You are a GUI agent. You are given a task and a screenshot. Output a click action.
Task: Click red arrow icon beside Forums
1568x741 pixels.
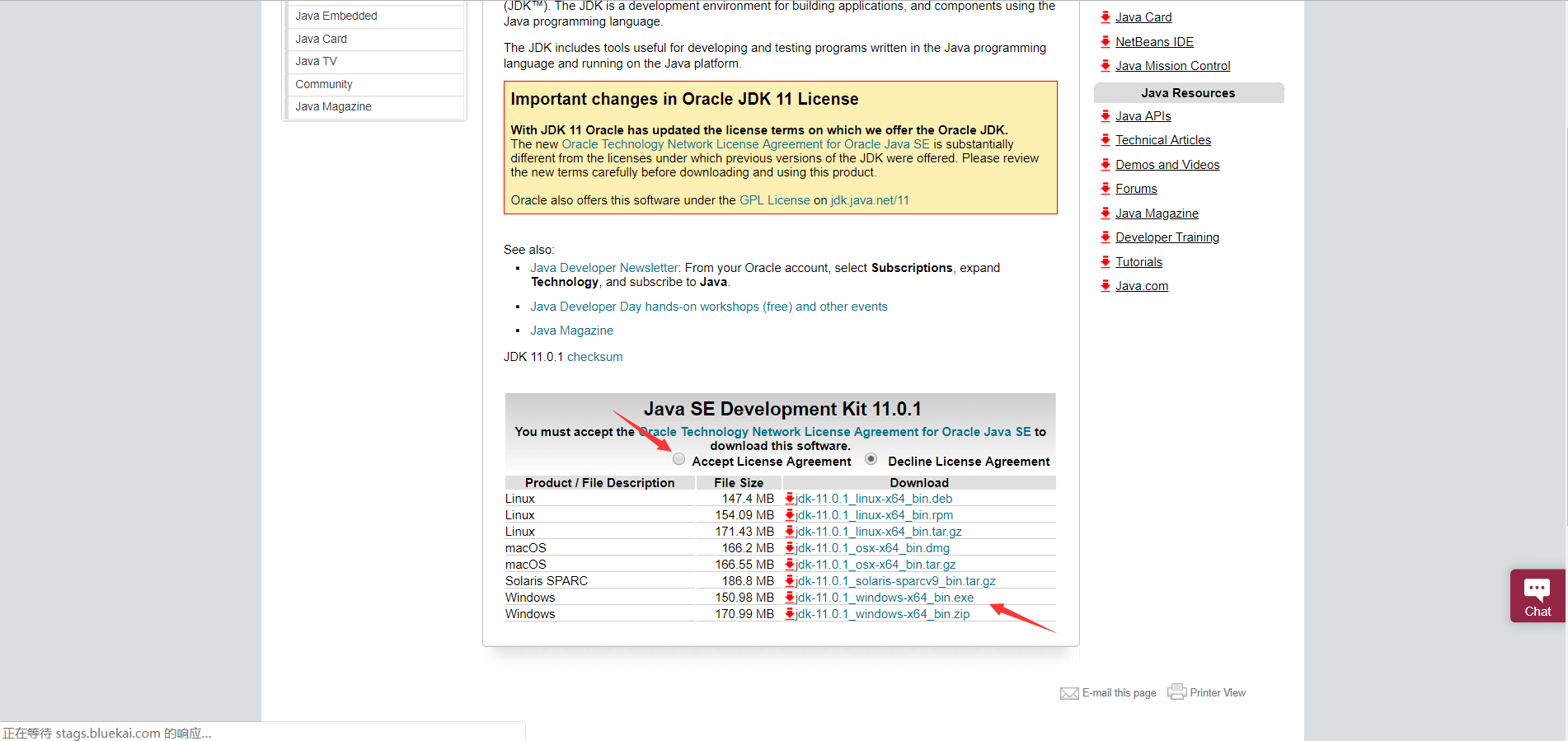pyautogui.click(x=1106, y=189)
